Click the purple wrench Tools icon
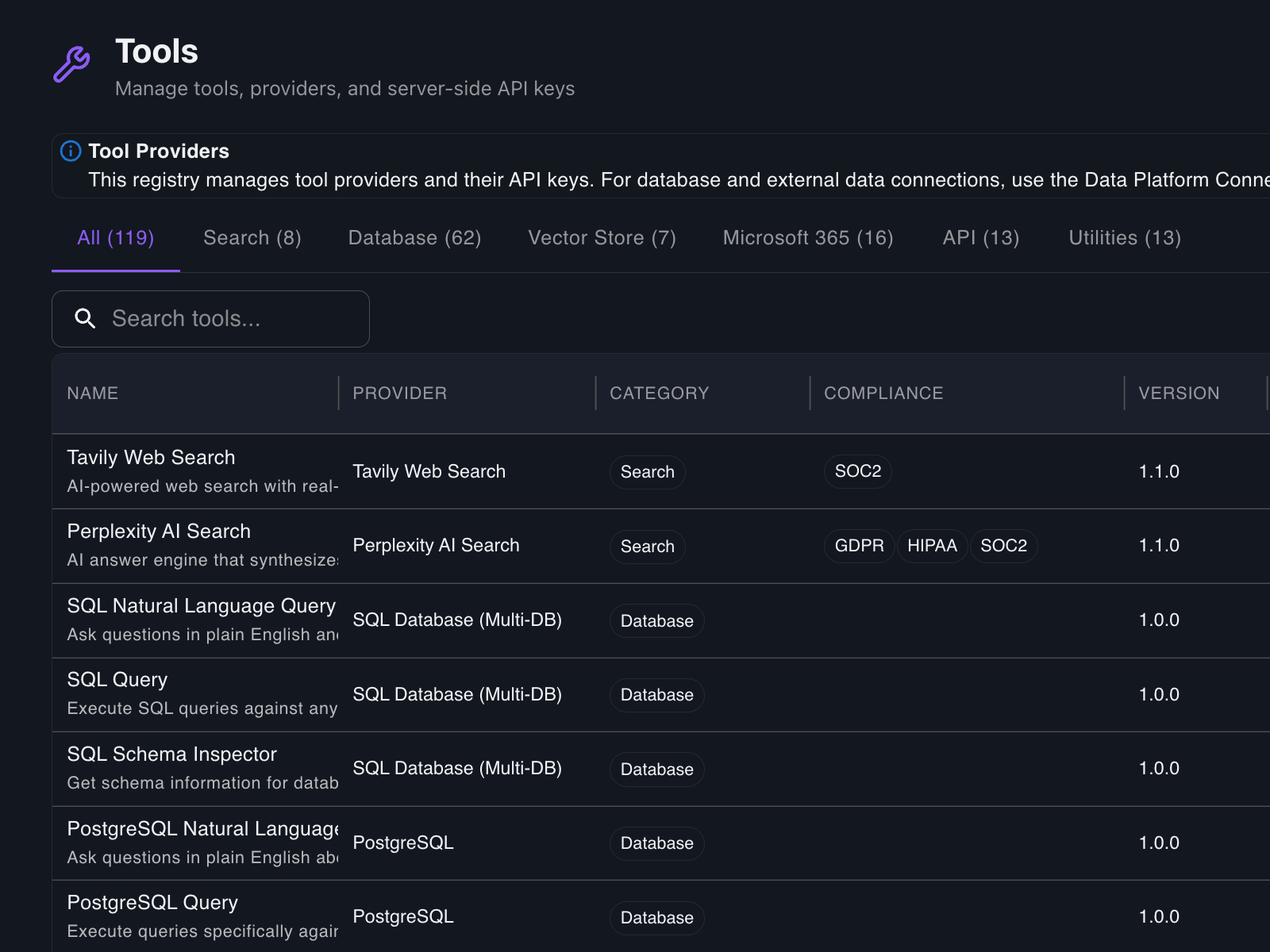 tap(71, 64)
